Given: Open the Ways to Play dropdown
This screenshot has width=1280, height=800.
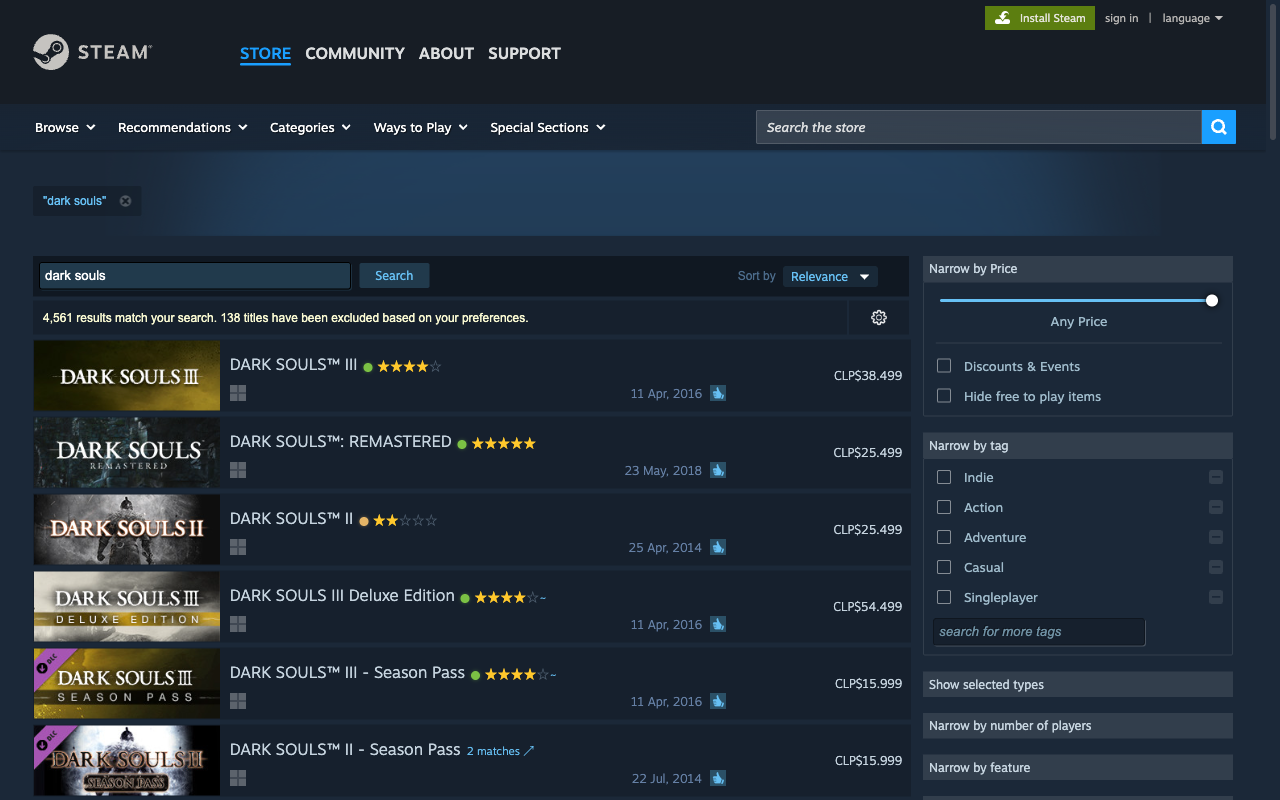Looking at the screenshot, I should click(420, 127).
